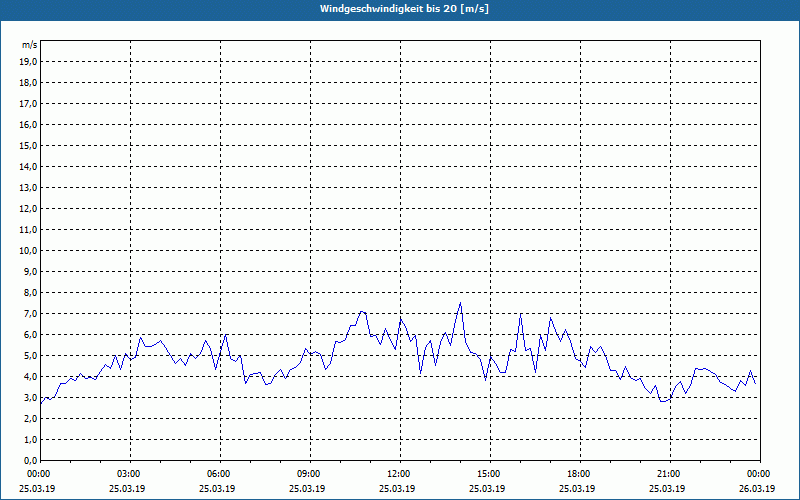Click the m/s unit label
Screen dimensions: 800x500
pyautogui.click(x=30, y=45)
